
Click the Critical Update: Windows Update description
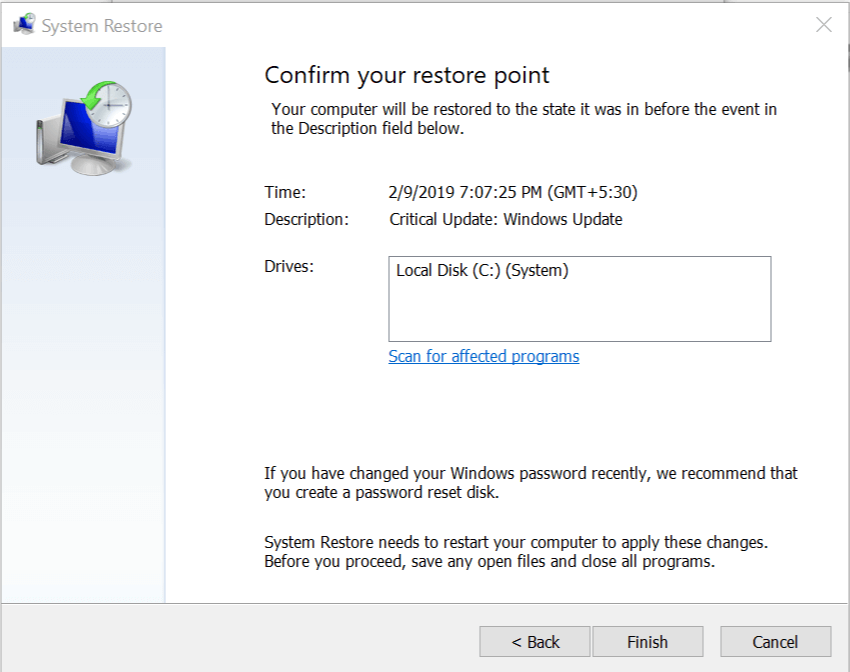pyautogui.click(x=506, y=219)
